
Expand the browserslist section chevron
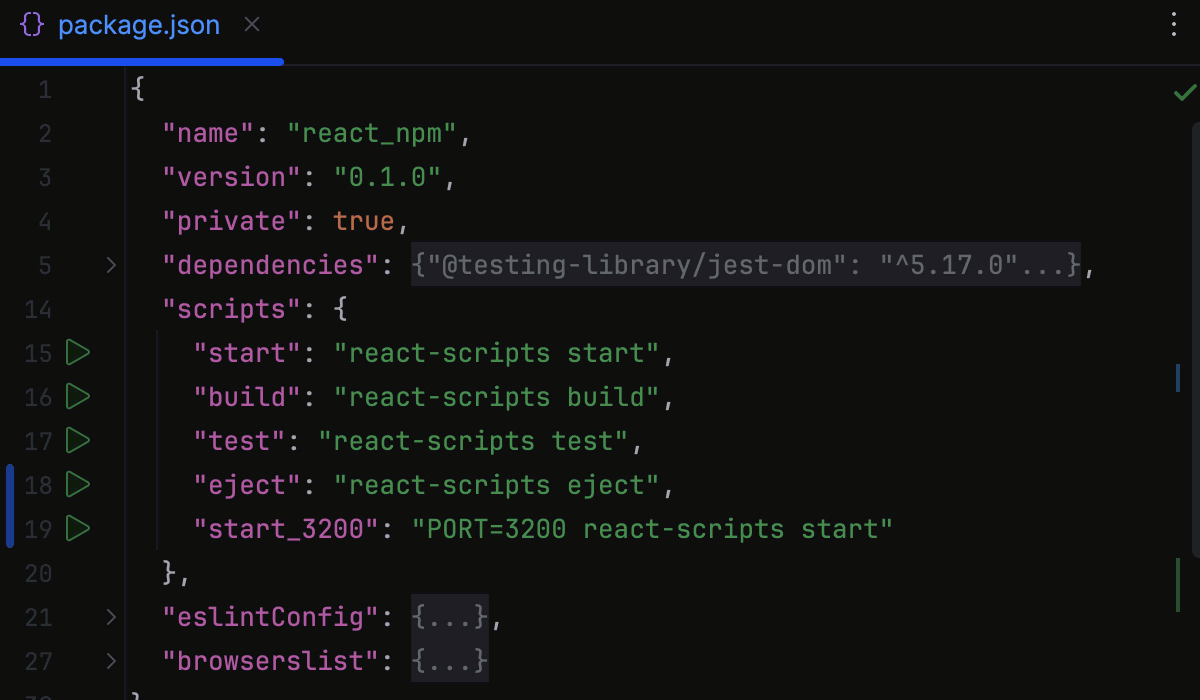(110, 661)
